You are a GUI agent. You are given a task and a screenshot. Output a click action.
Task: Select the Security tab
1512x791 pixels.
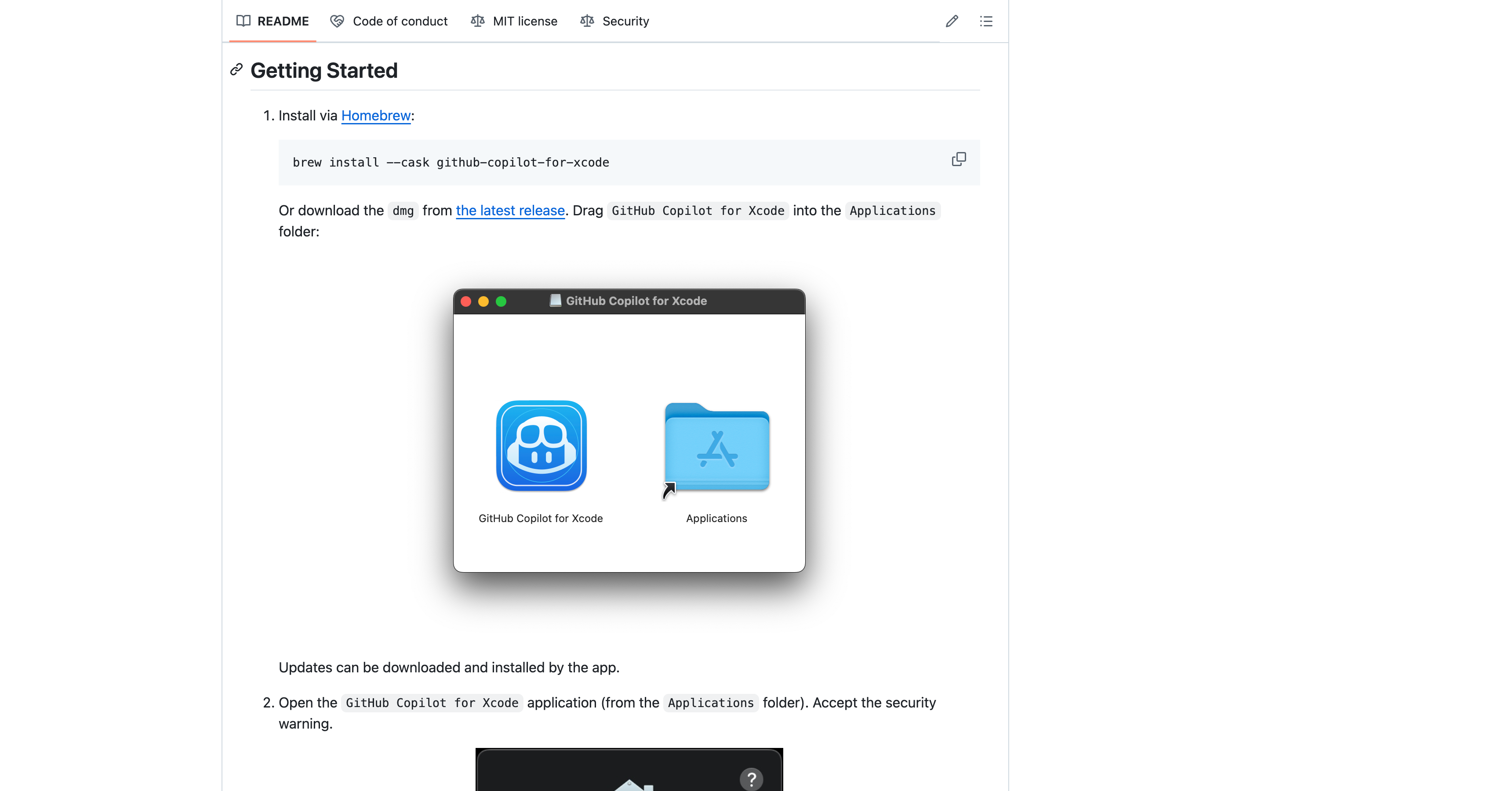pos(625,21)
